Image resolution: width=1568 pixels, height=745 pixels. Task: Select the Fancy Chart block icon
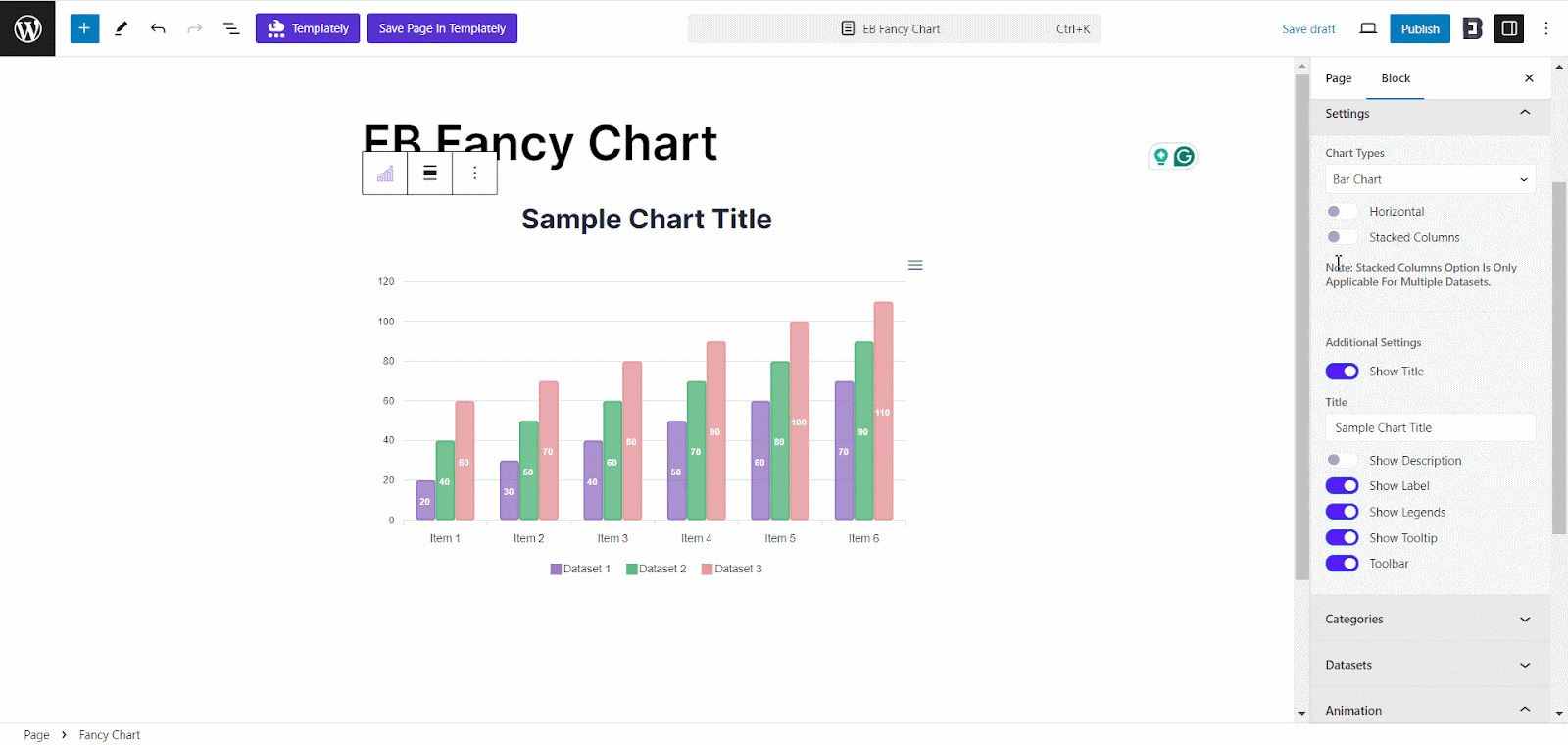point(384,173)
